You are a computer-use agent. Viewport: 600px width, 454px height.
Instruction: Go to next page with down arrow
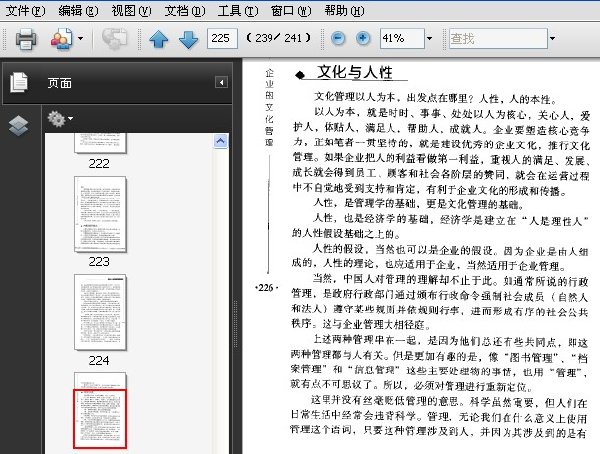coord(189,39)
